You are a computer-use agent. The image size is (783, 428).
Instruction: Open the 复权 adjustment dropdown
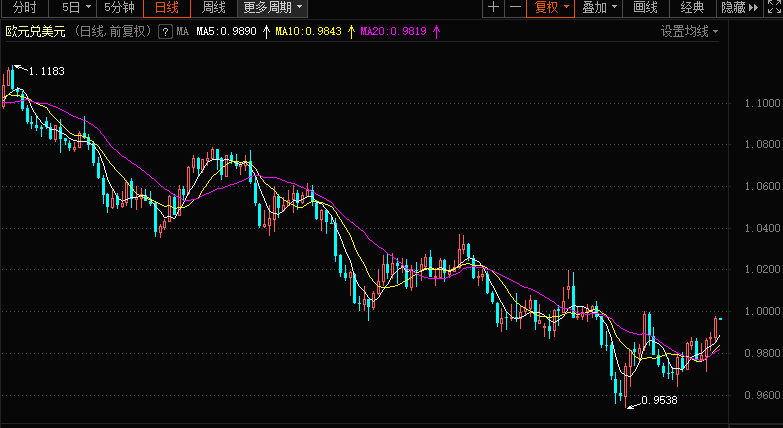(x=551, y=7)
